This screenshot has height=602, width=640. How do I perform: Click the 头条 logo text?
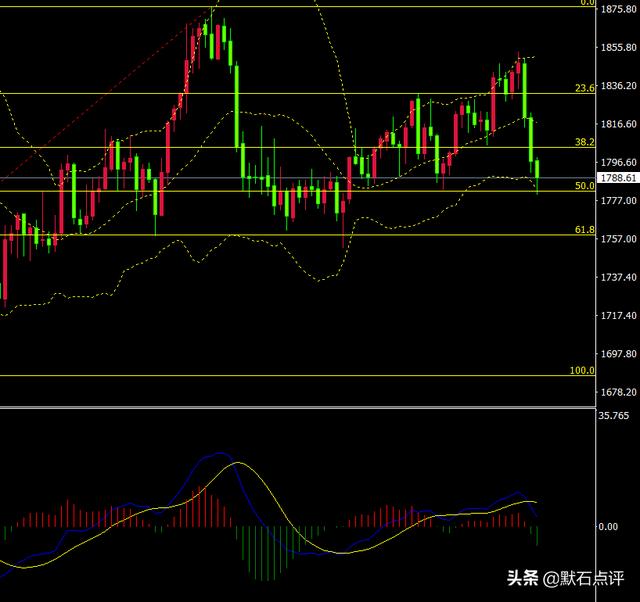(x=522, y=578)
